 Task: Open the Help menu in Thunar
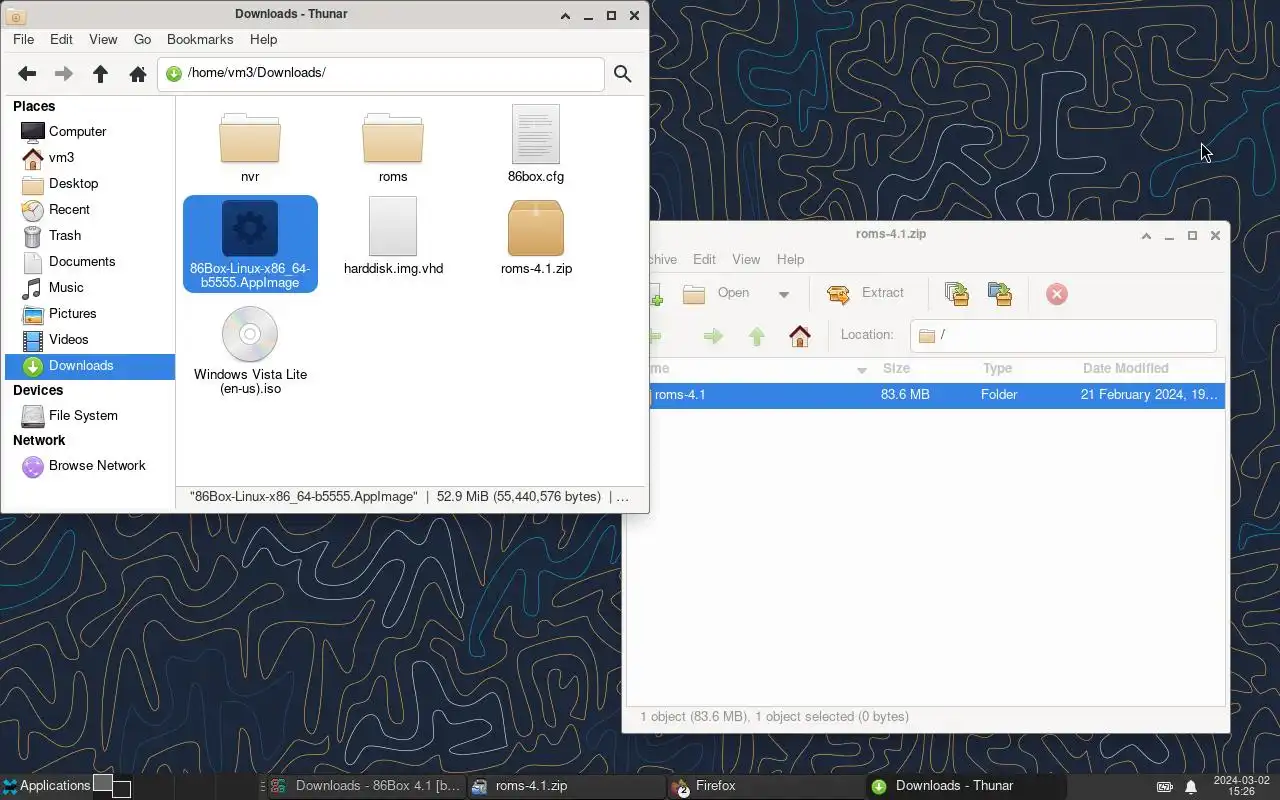coord(263,39)
